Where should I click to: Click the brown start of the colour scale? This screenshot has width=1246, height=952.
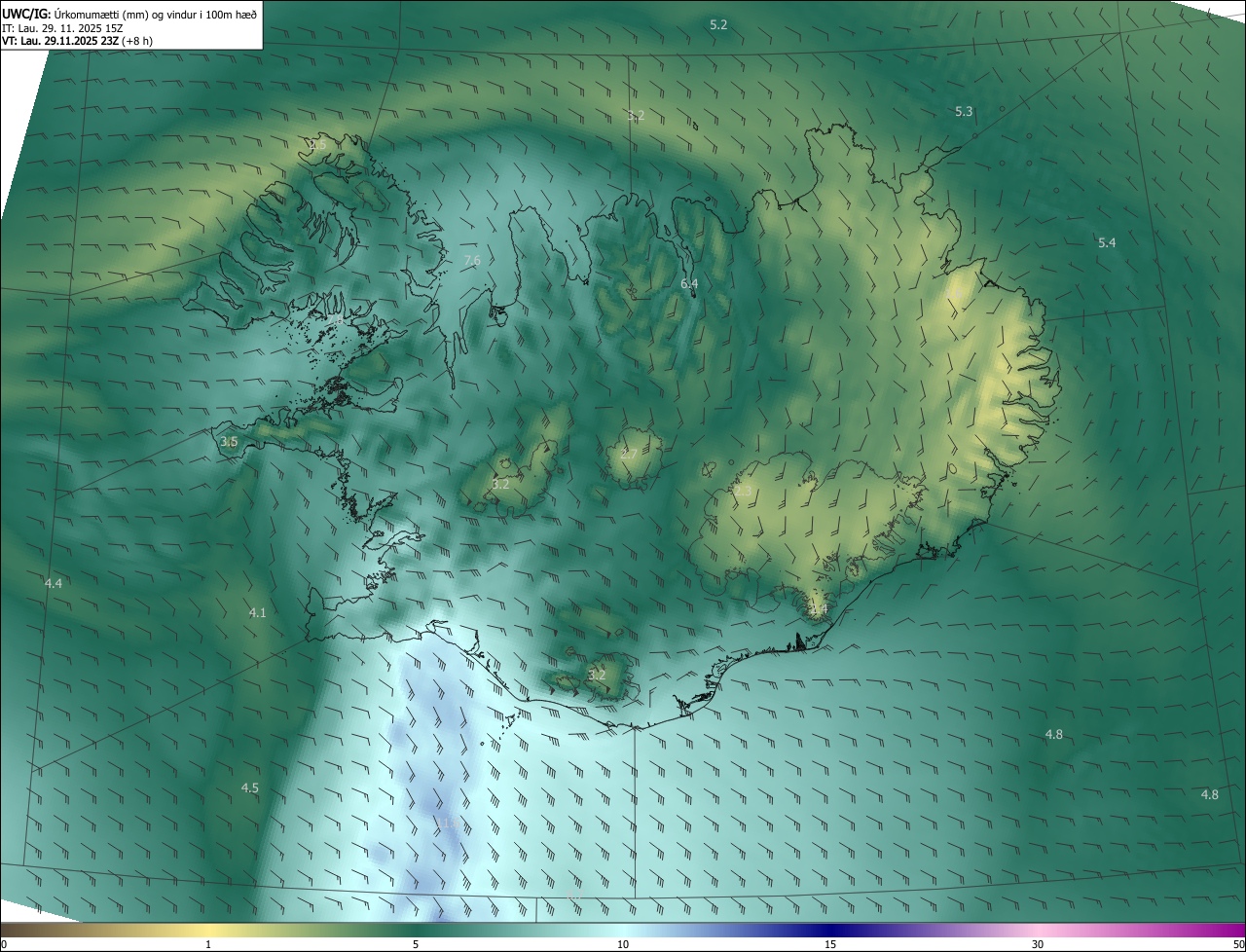(x=10, y=930)
